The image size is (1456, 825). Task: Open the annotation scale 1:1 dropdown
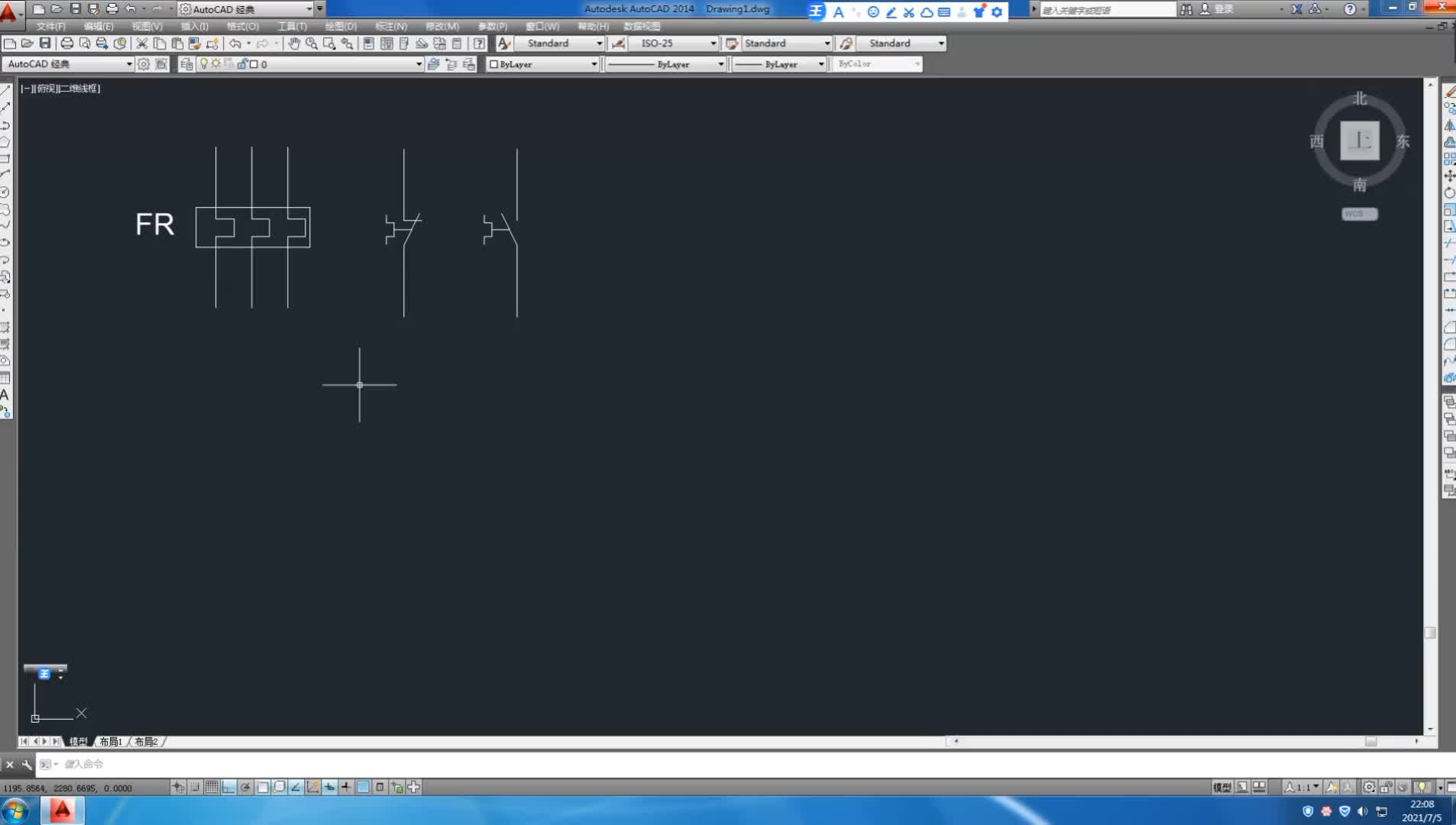point(1315,787)
